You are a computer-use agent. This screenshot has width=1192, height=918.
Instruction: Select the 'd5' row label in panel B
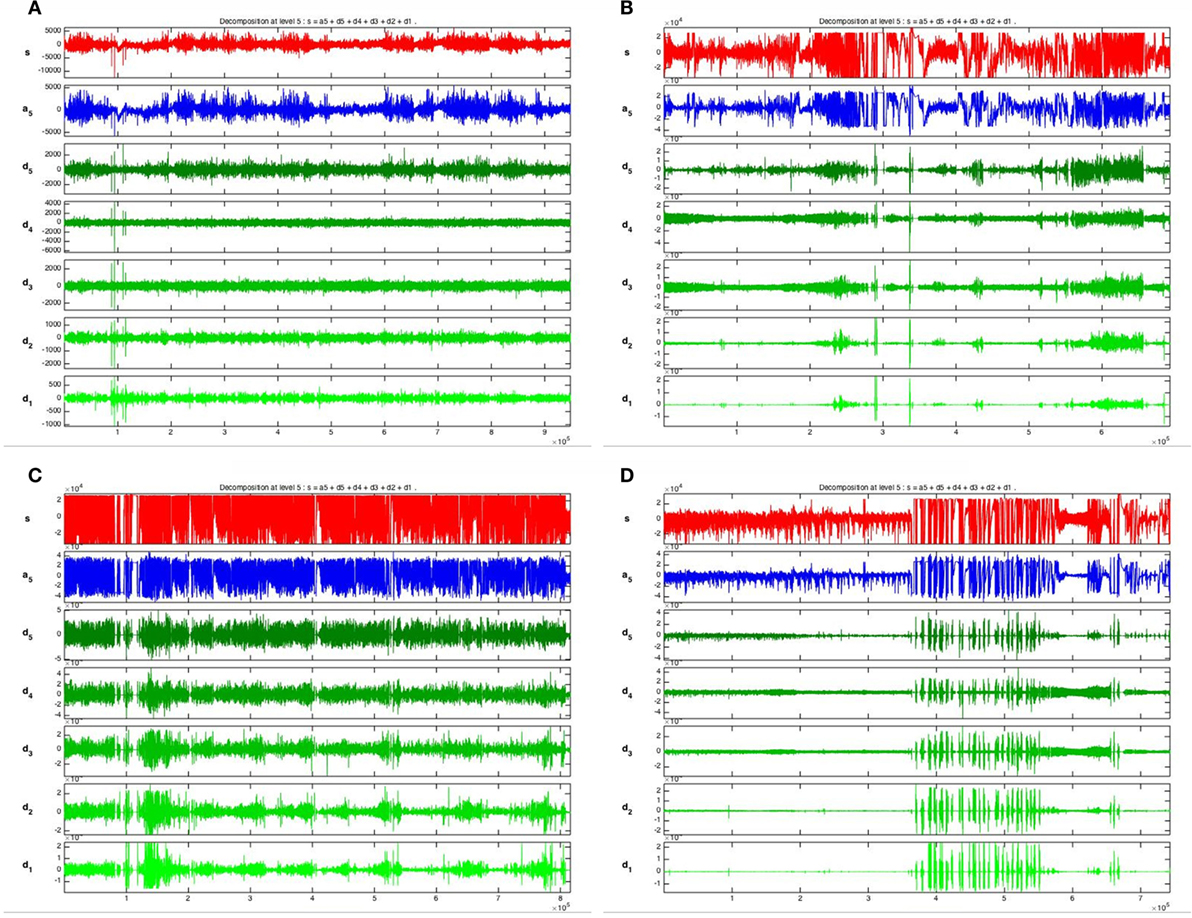pos(626,169)
